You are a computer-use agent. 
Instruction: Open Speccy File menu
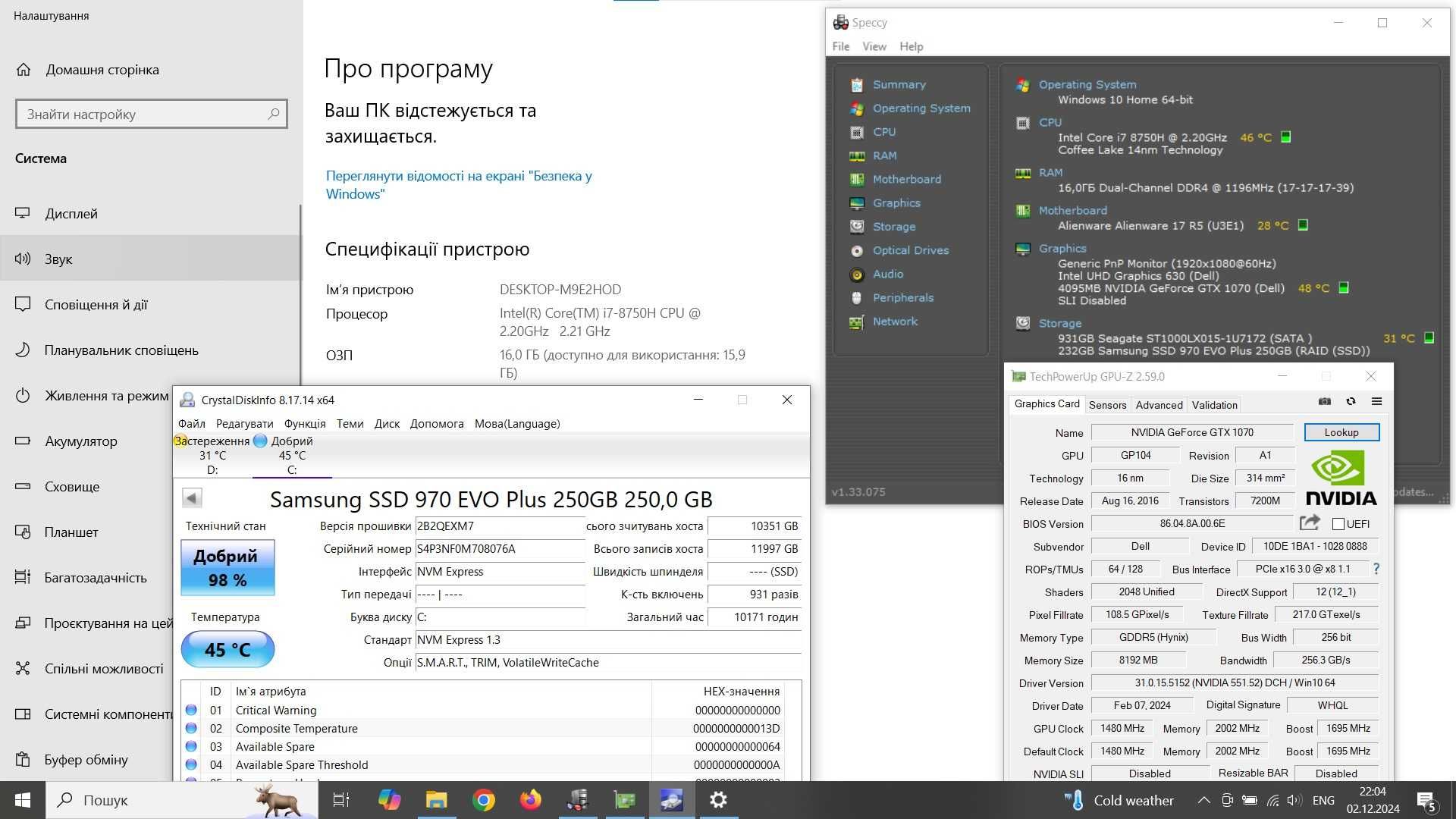(840, 46)
